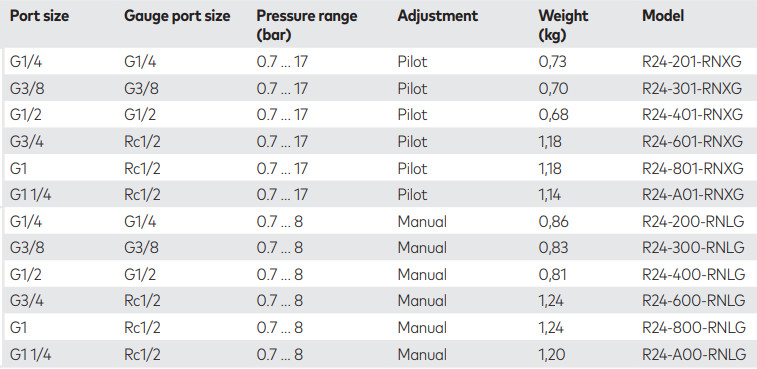757x369 pixels.
Task: Click the Pressure range (bar) header
Action: pyautogui.click(x=307, y=25)
